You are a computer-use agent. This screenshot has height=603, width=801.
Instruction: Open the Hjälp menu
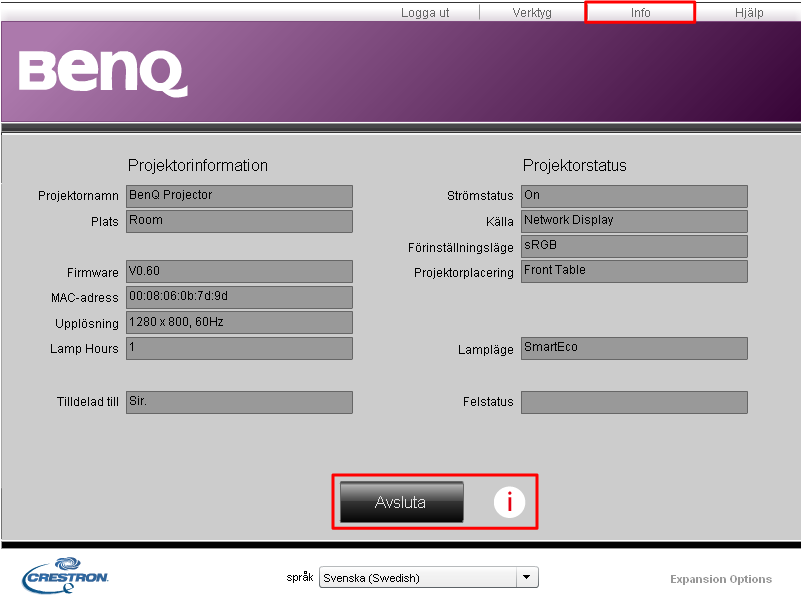(x=749, y=13)
